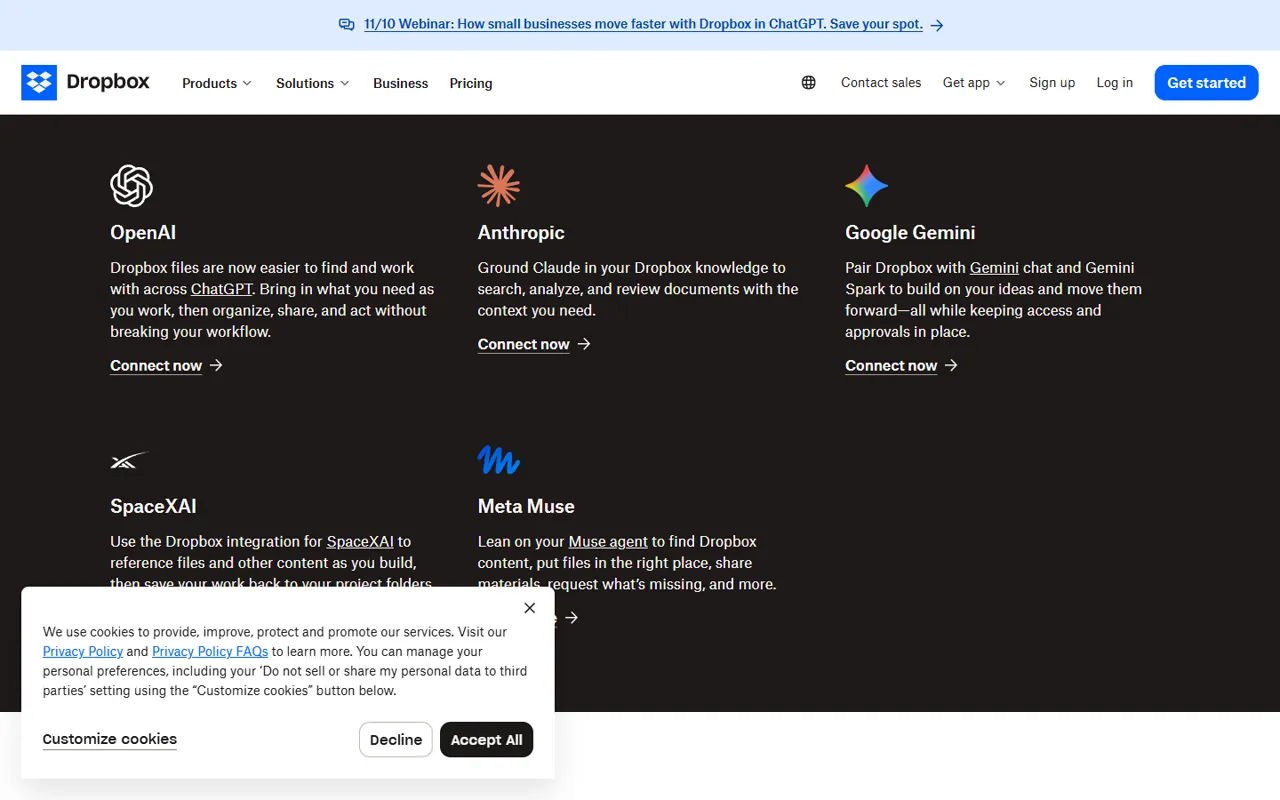The height and width of the screenshot is (800, 1280).
Task: Click the Anthropic starburst logo
Action: pos(499,186)
